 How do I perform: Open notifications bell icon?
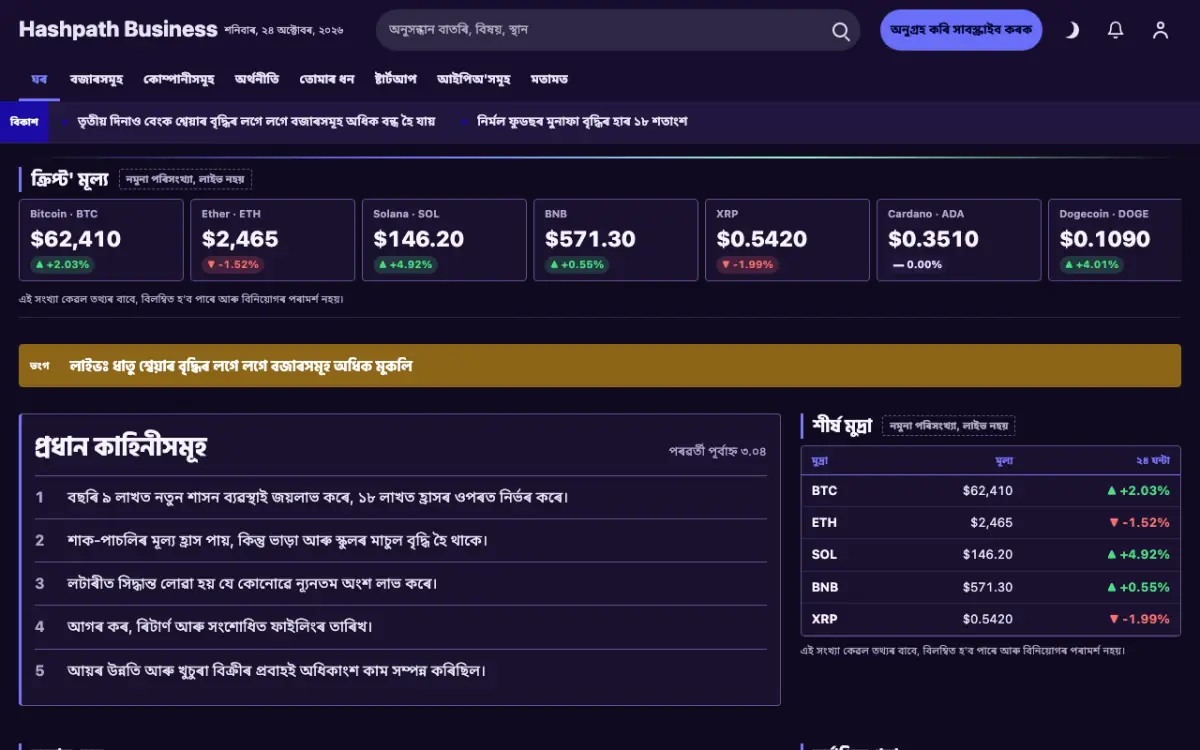[1116, 30]
